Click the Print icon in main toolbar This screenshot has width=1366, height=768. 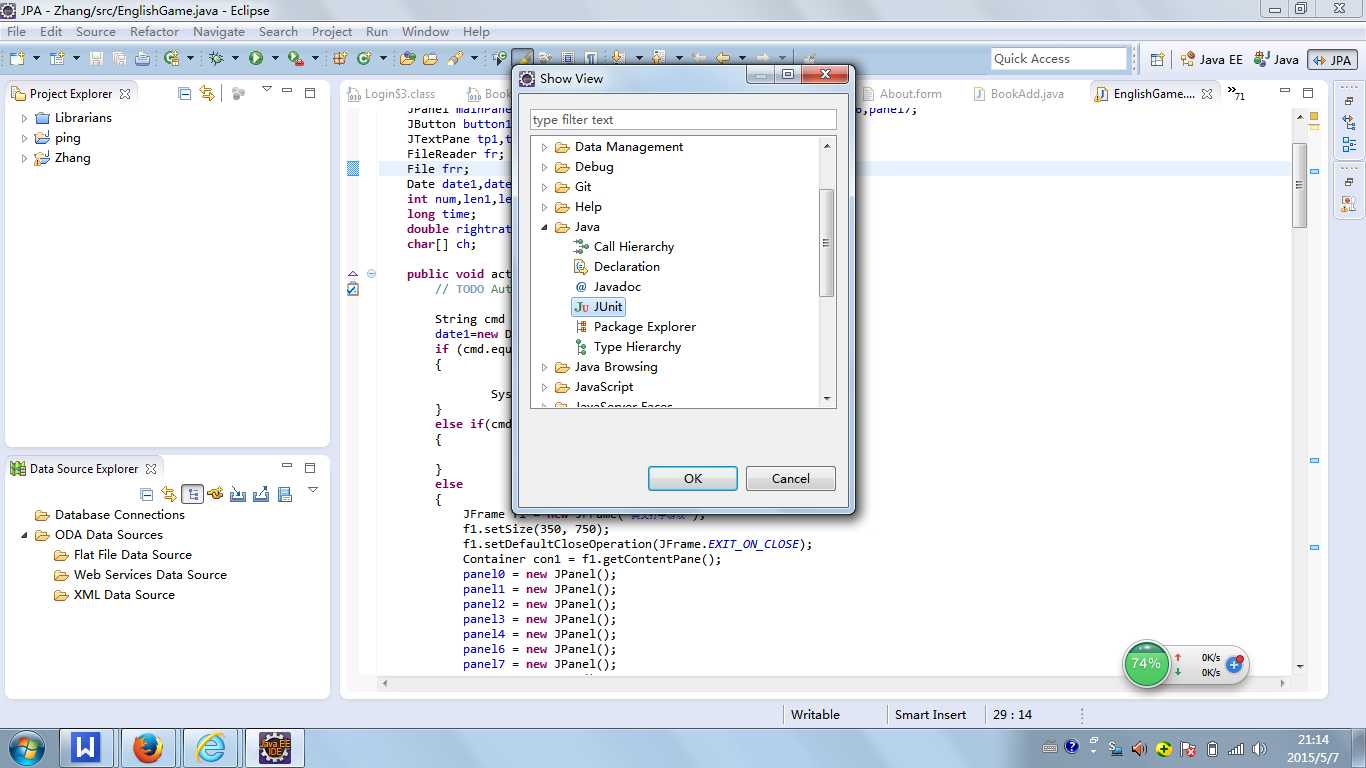(x=141, y=59)
